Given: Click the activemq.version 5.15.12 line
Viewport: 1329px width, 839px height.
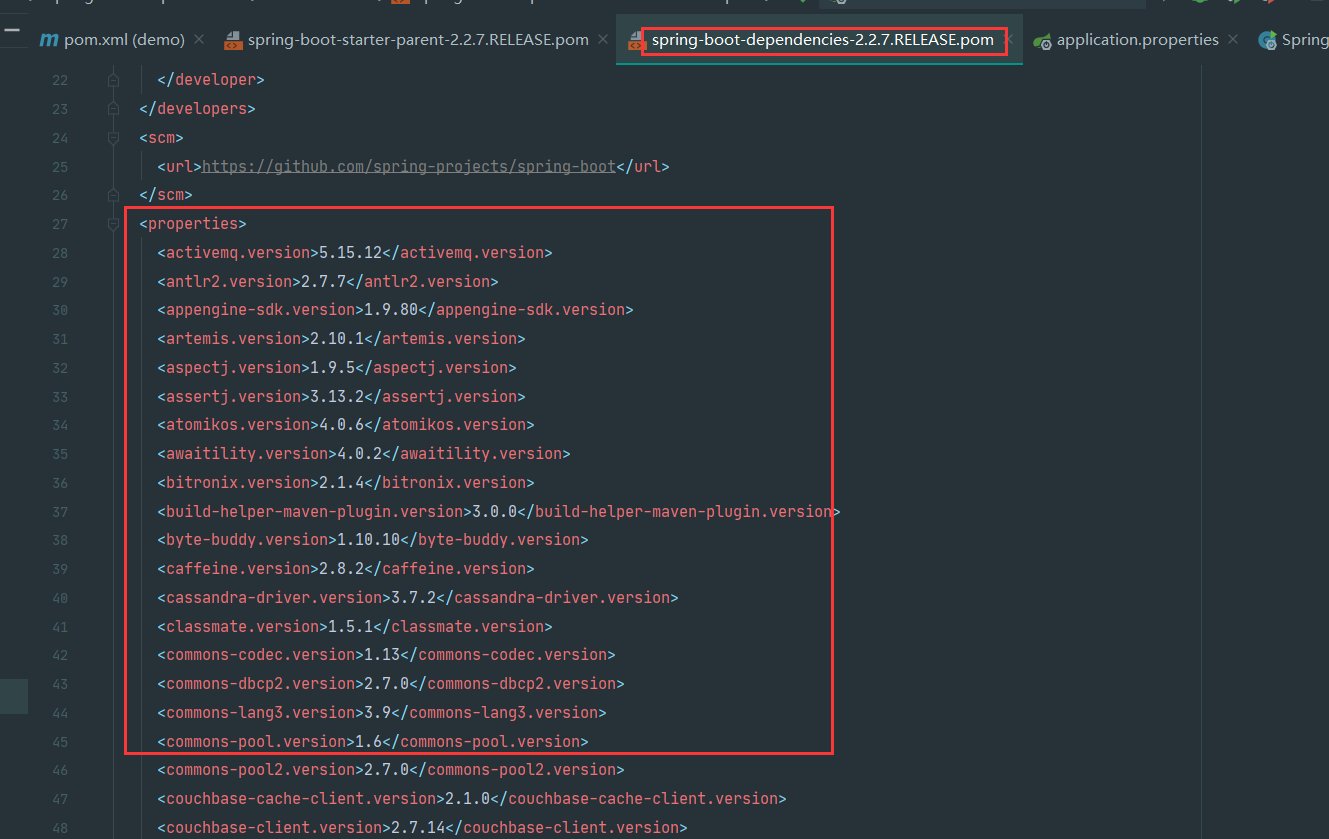Looking at the screenshot, I should click(355, 252).
